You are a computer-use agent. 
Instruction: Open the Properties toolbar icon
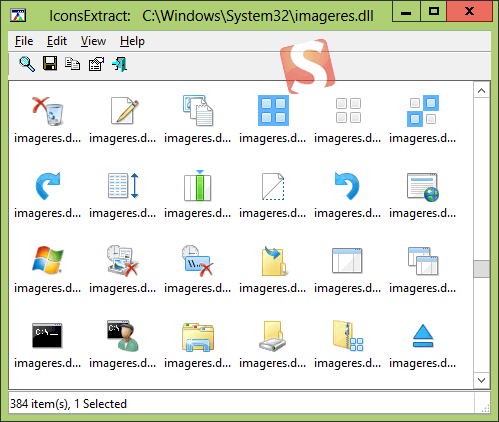click(96, 64)
